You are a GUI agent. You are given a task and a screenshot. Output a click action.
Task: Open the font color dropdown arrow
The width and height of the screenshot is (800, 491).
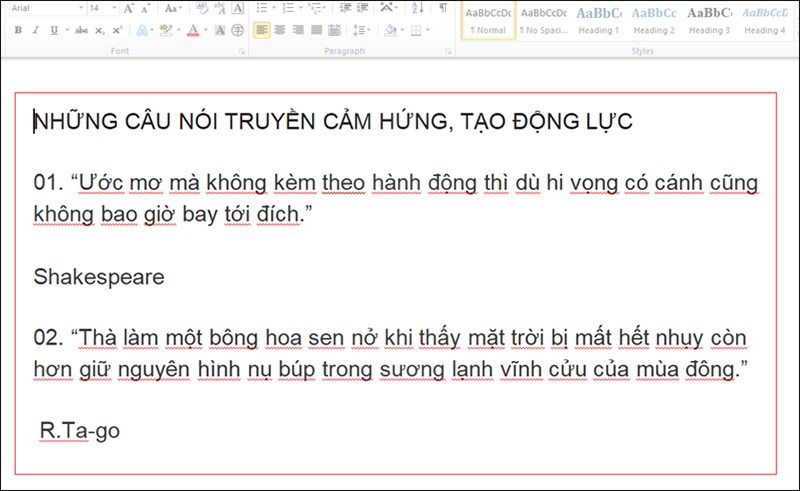(206, 30)
